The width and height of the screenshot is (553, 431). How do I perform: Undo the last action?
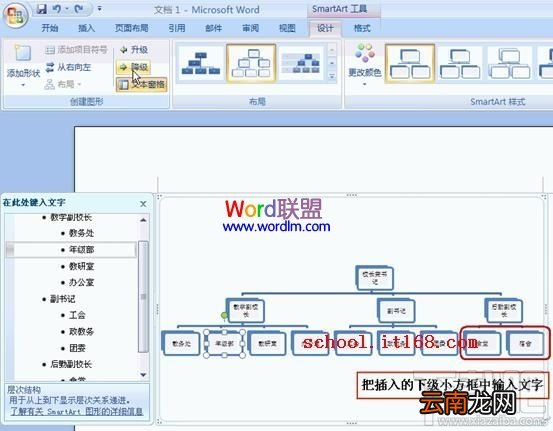(x=57, y=9)
